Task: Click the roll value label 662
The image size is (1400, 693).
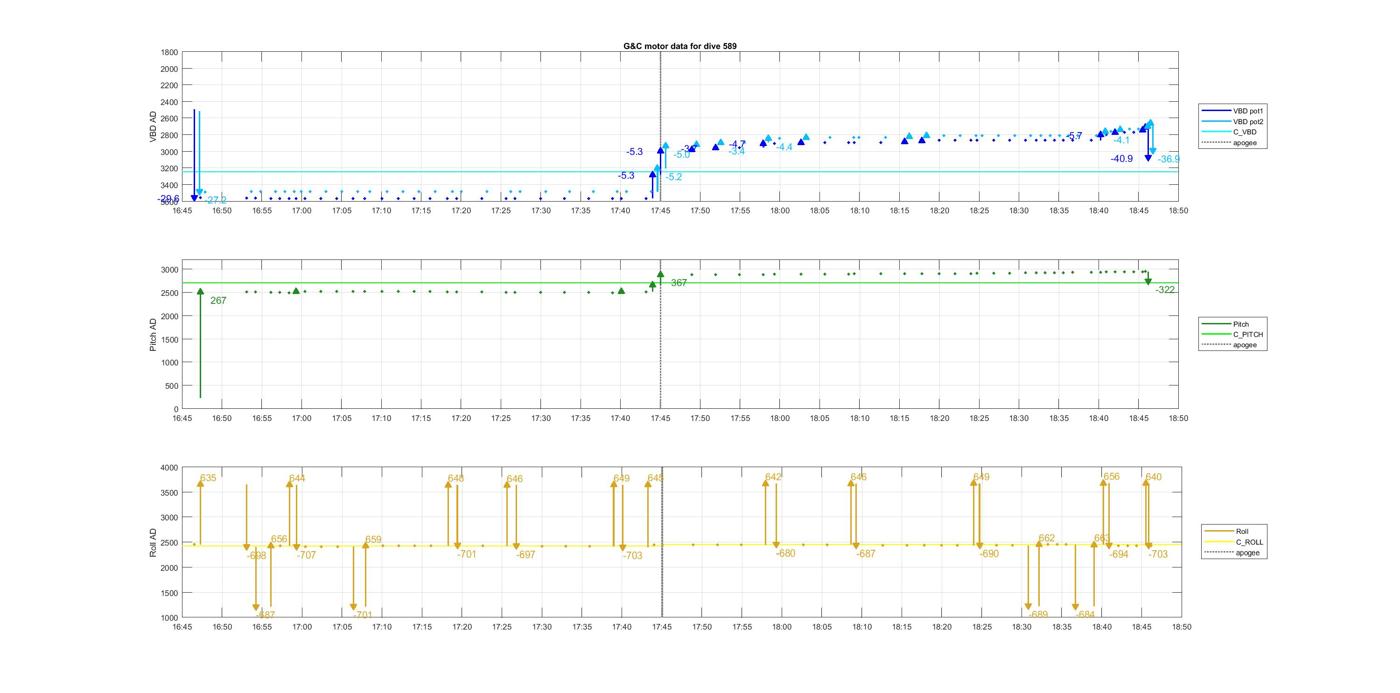Action: (x=1047, y=538)
